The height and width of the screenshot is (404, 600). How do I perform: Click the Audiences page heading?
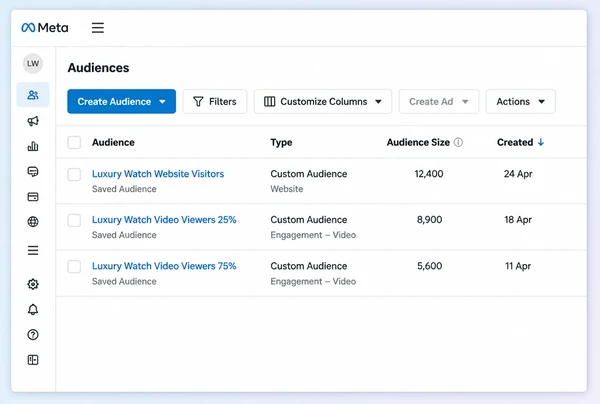pyautogui.click(x=98, y=68)
